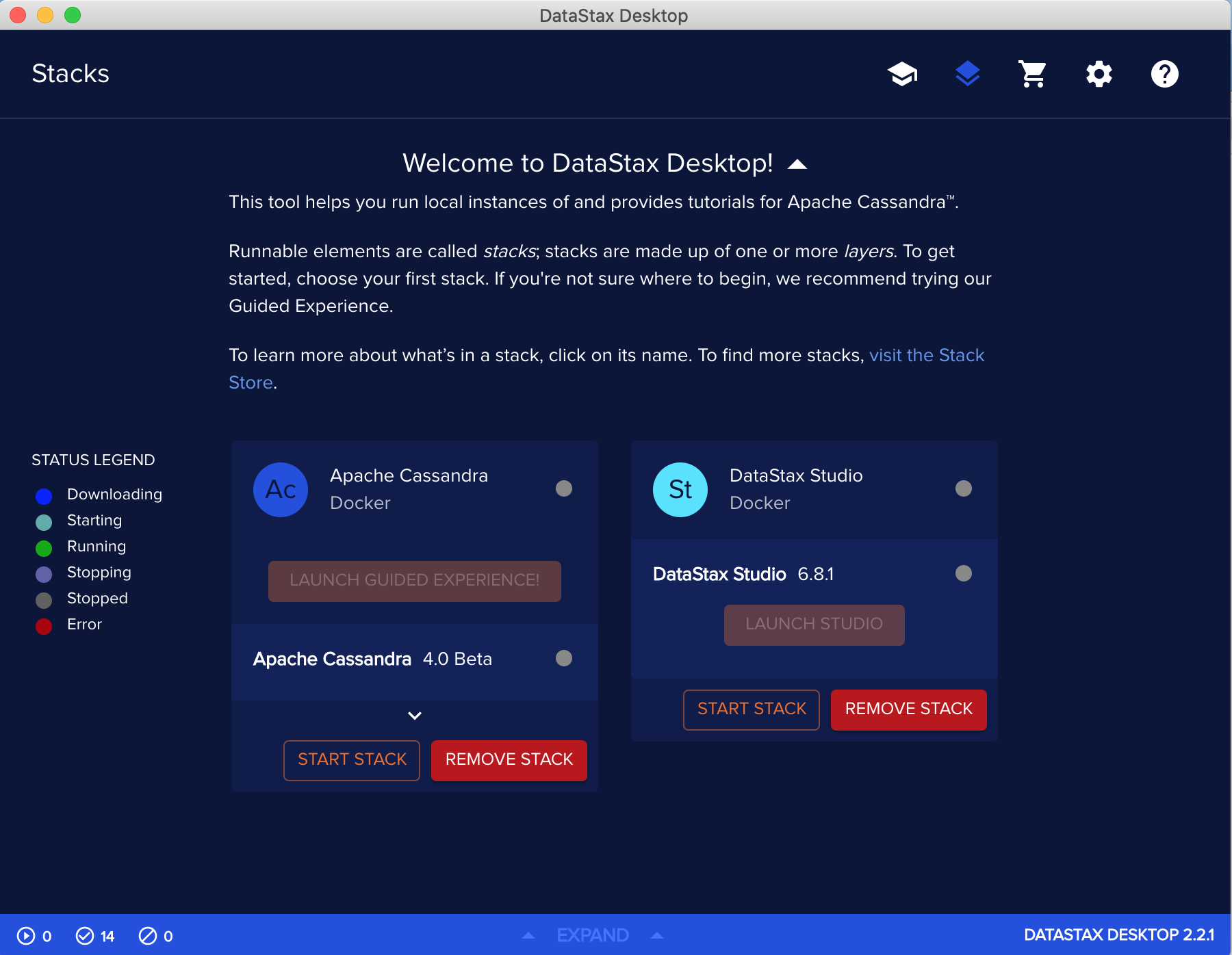Open the 'visit the Stack Store' link

point(927,355)
